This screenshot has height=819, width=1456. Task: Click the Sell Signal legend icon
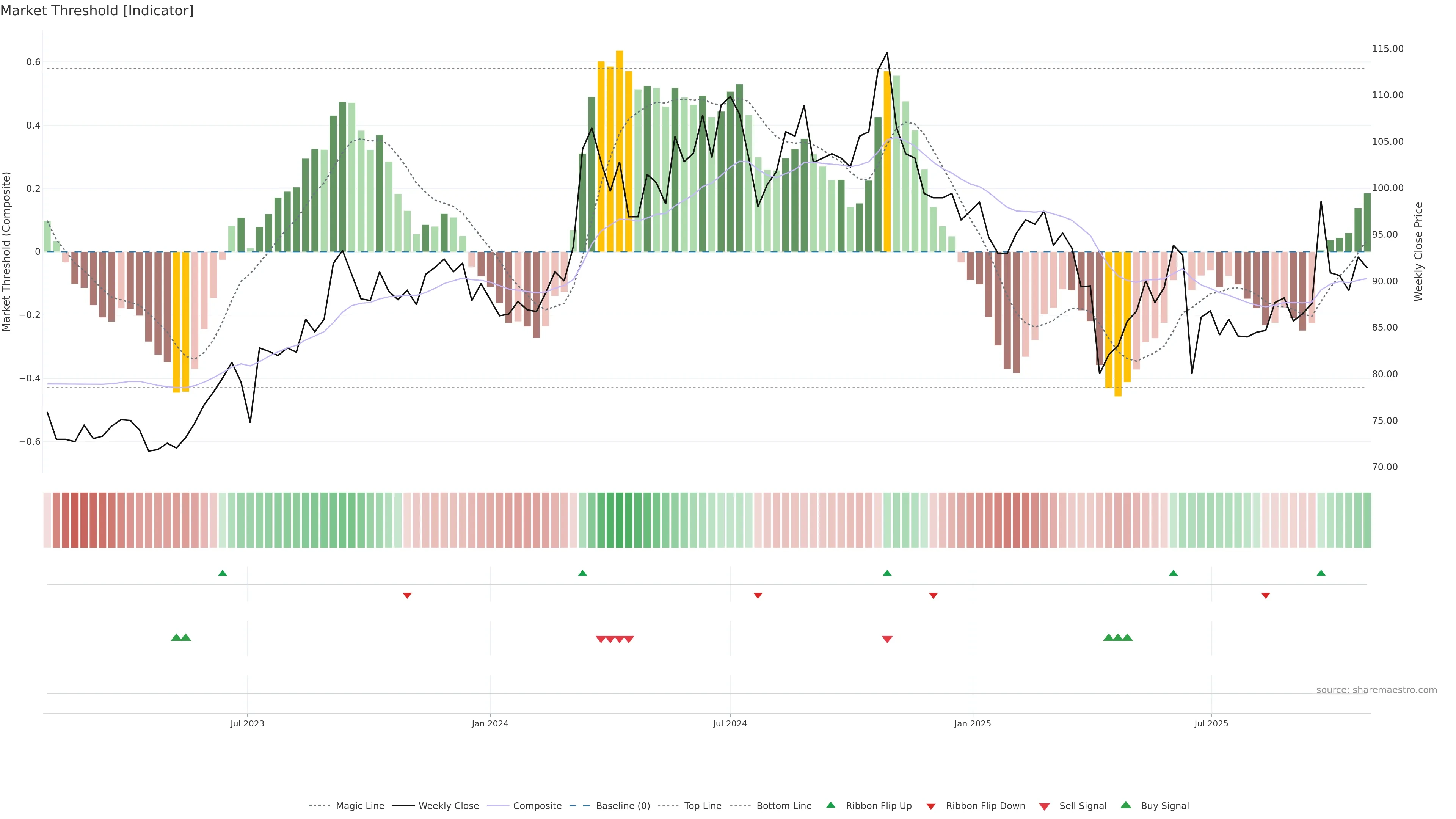tap(1045, 806)
